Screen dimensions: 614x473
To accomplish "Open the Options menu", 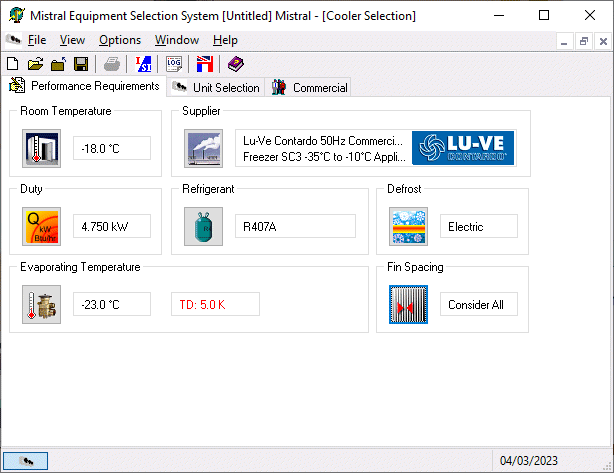I will coord(120,40).
